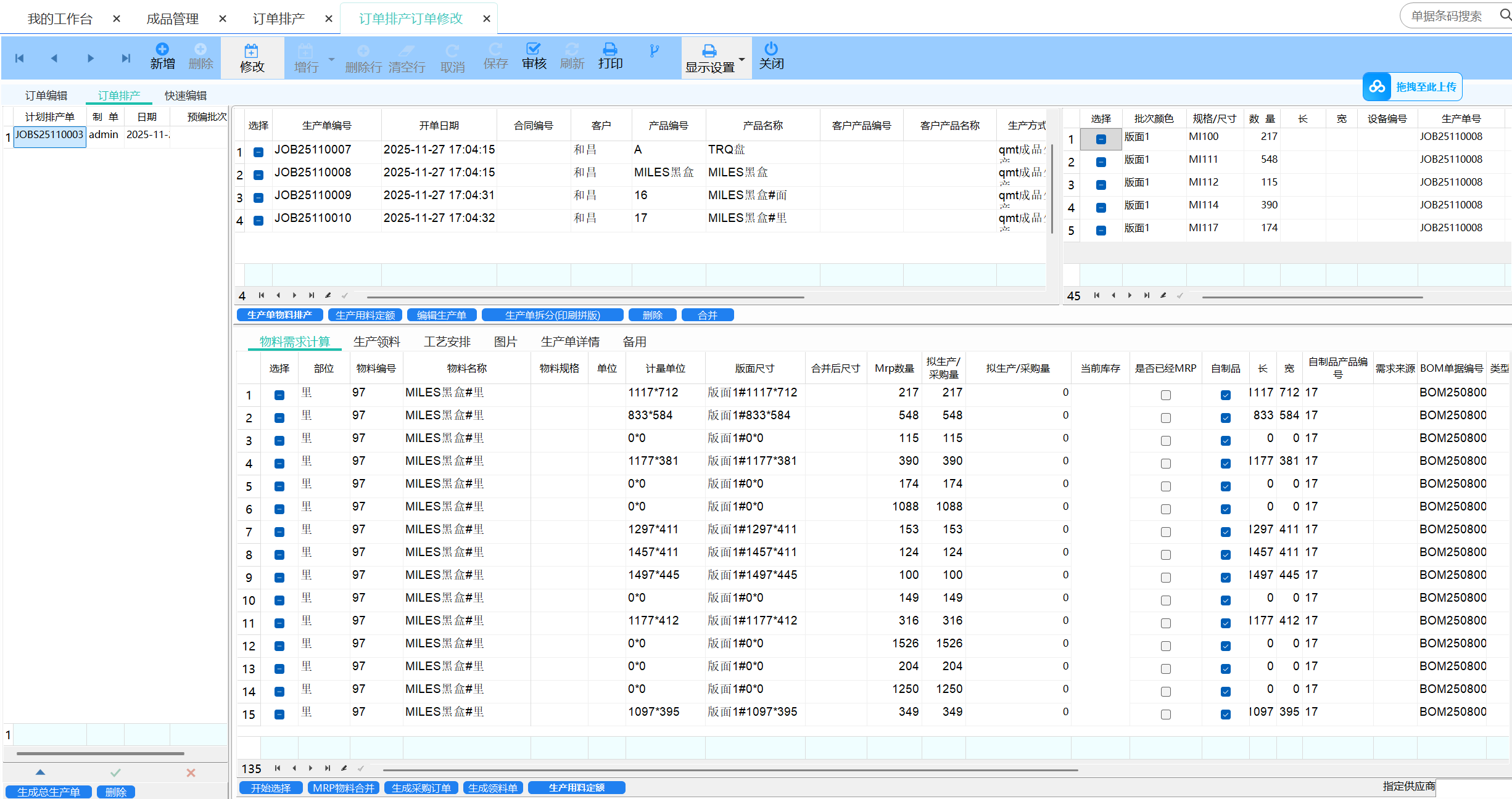Switch to 工艺安排 tab
Viewport: 1512px width, 799px height.
tap(447, 342)
